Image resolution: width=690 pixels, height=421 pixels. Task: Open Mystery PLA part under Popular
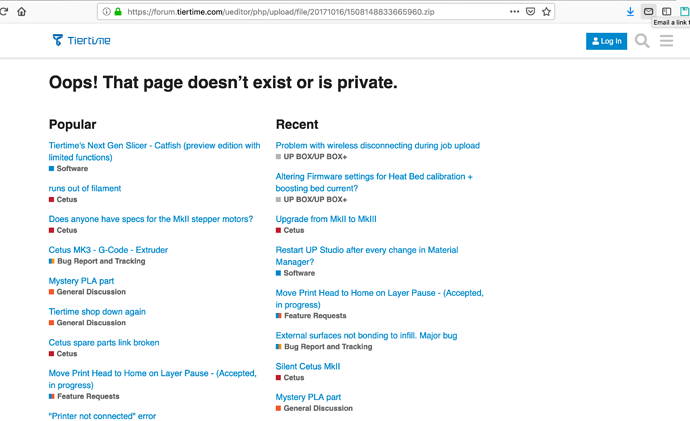(x=81, y=281)
